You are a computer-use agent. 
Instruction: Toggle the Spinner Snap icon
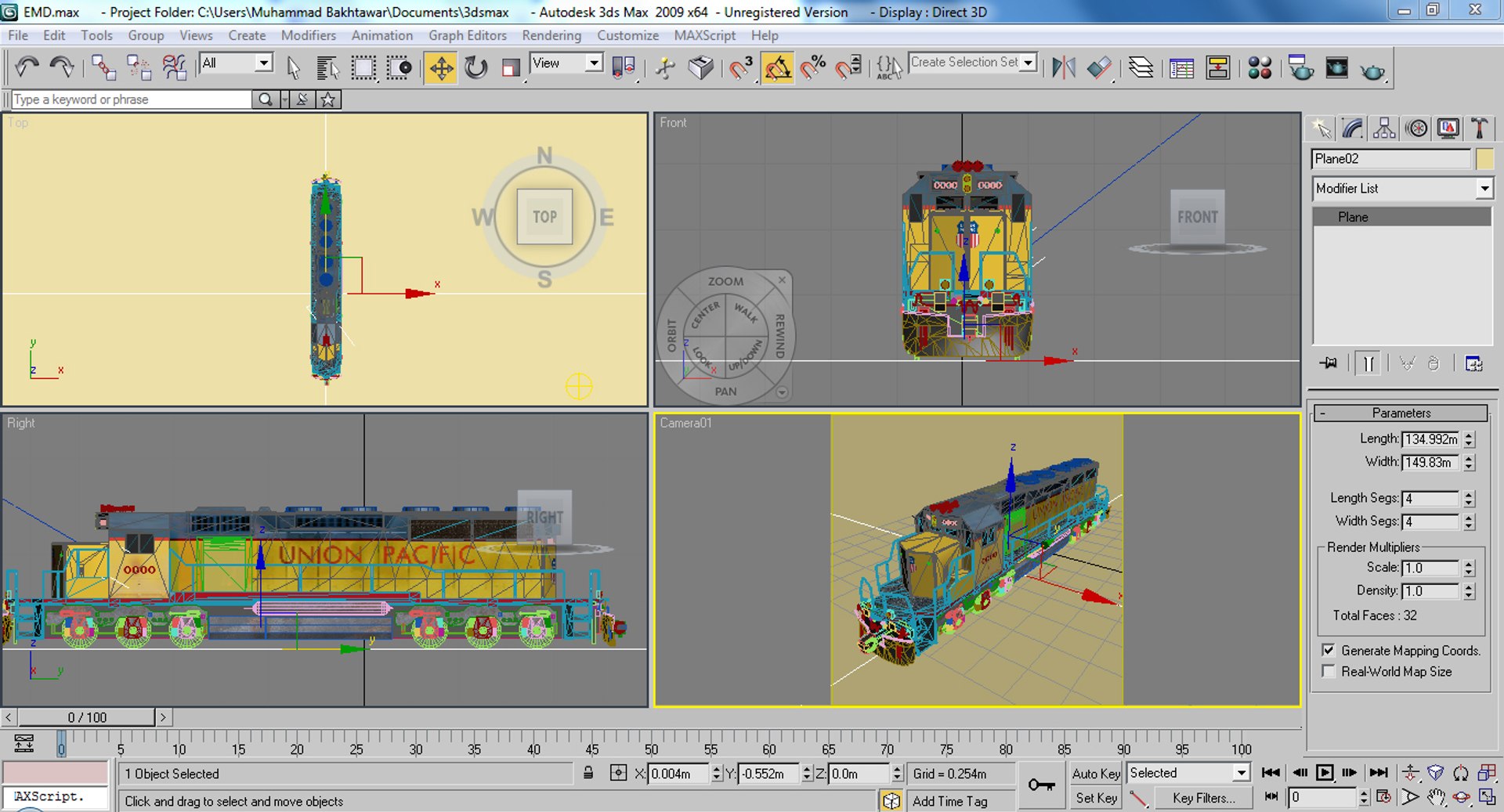pos(848,68)
